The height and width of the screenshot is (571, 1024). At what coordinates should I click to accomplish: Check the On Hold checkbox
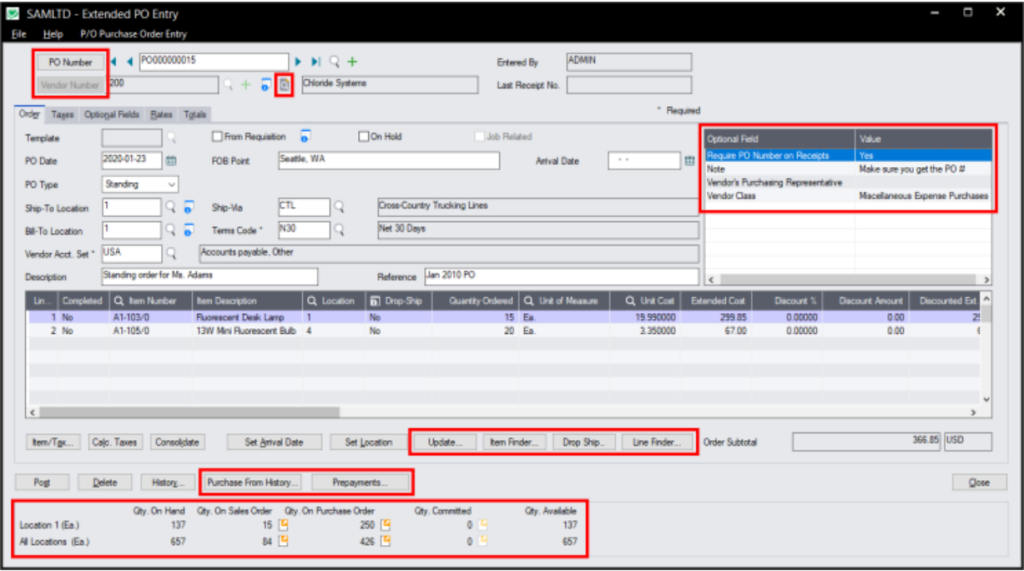tap(364, 137)
